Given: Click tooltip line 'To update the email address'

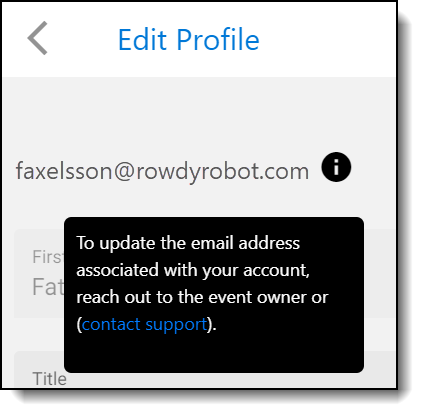Looking at the screenshot, I should [188, 243].
